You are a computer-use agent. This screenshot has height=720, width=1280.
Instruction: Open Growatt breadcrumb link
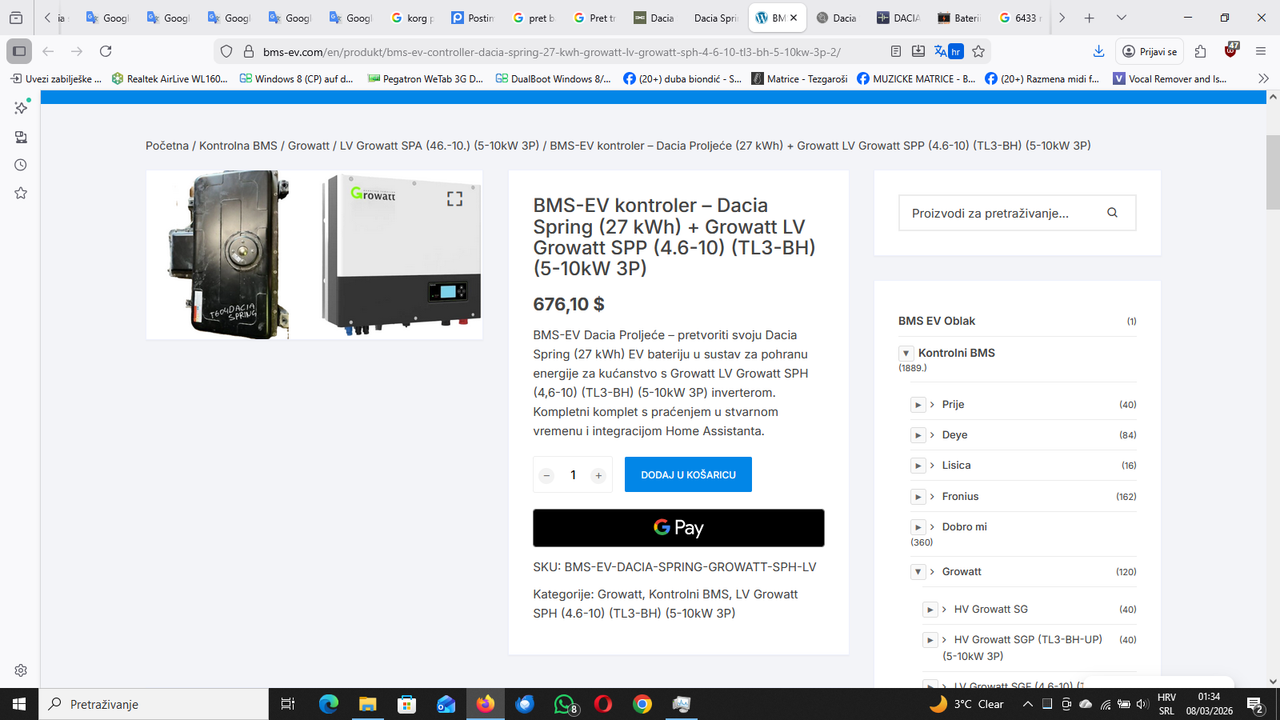(x=309, y=146)
